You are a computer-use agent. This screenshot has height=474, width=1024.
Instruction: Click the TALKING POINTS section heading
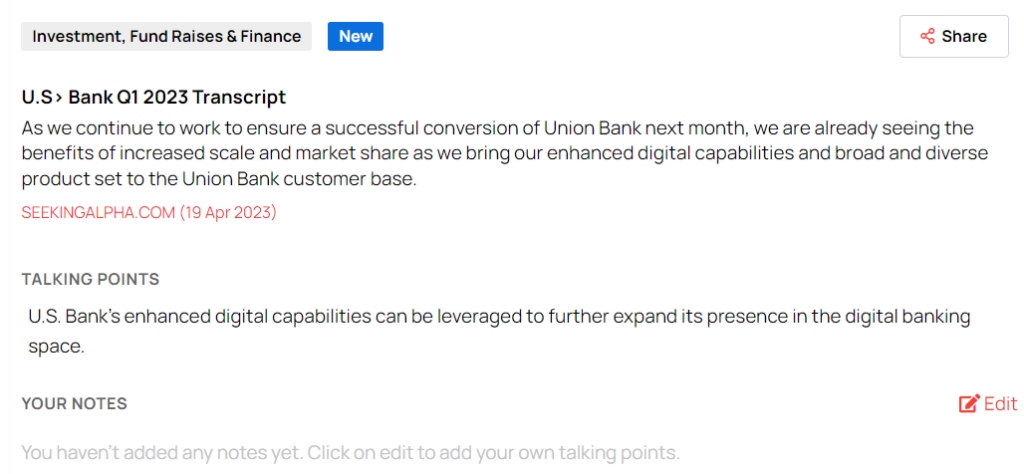tap(90, 279)
